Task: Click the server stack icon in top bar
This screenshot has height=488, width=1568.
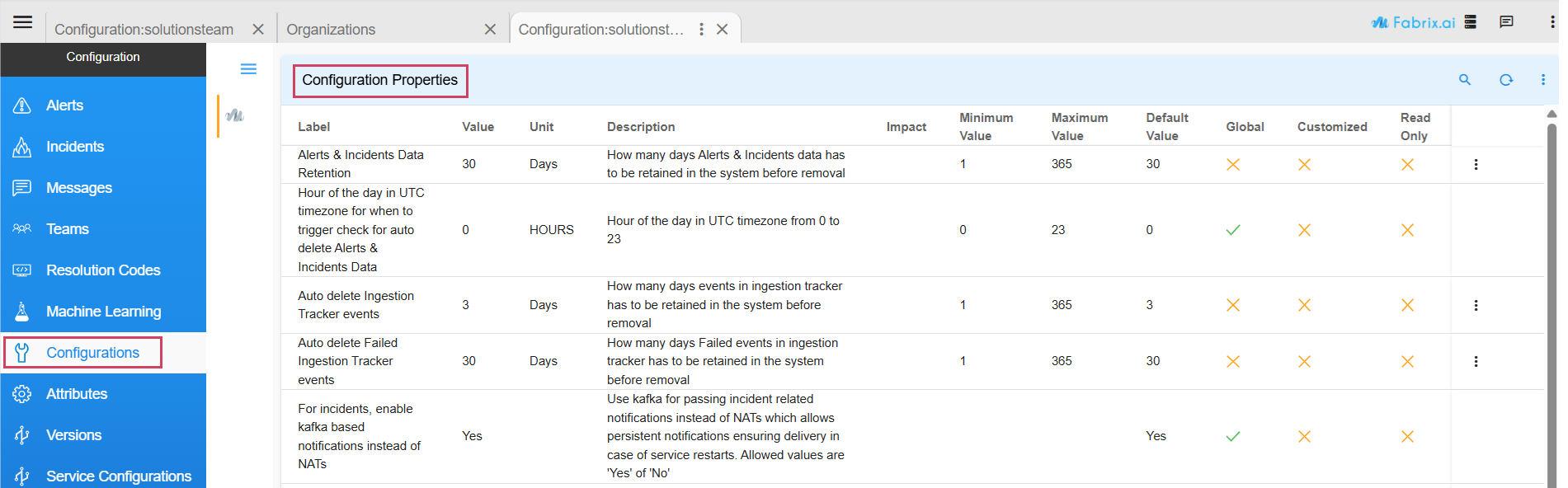Action: coord(1470,22)
